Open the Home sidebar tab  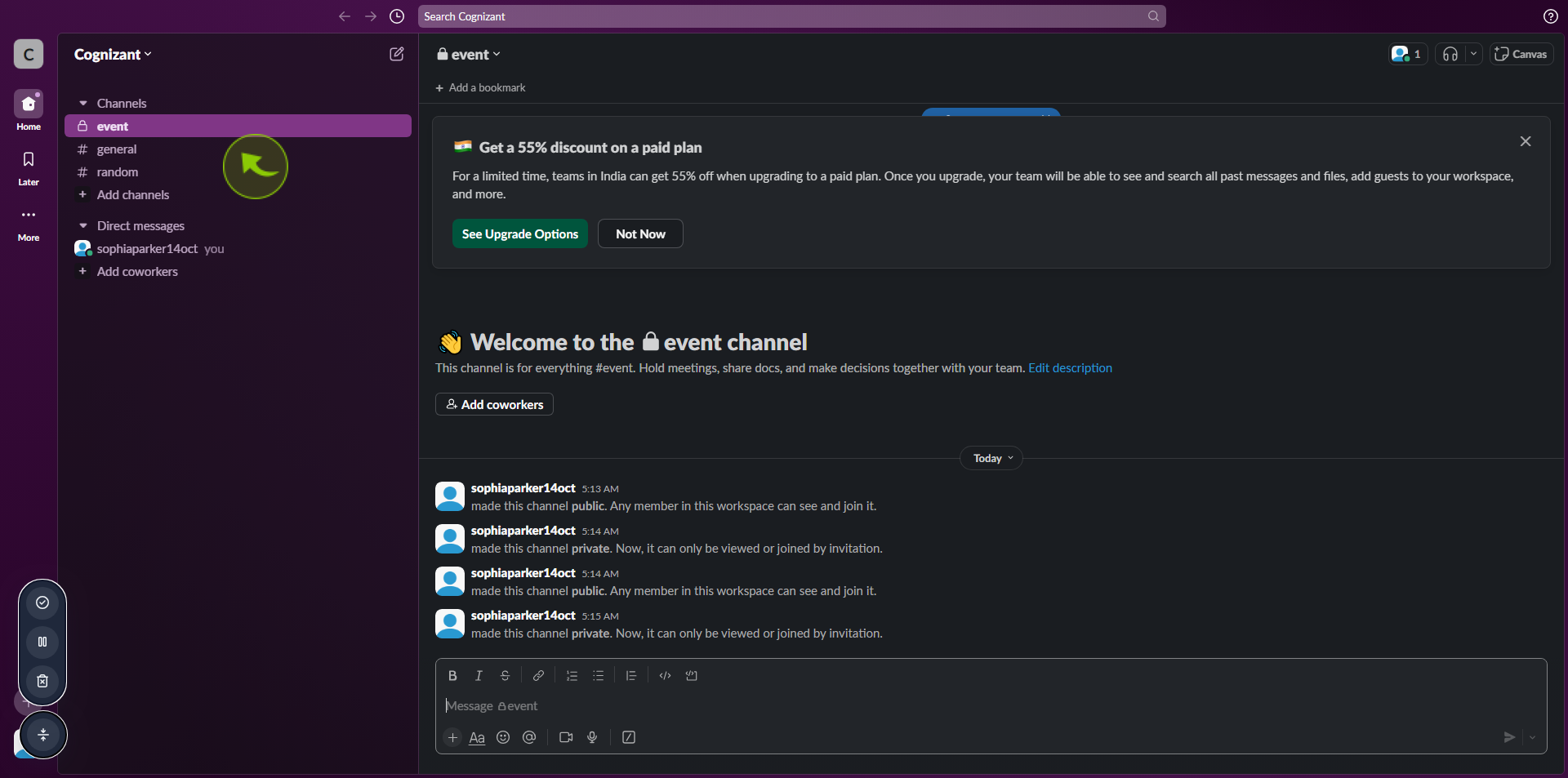pos(29,110)
